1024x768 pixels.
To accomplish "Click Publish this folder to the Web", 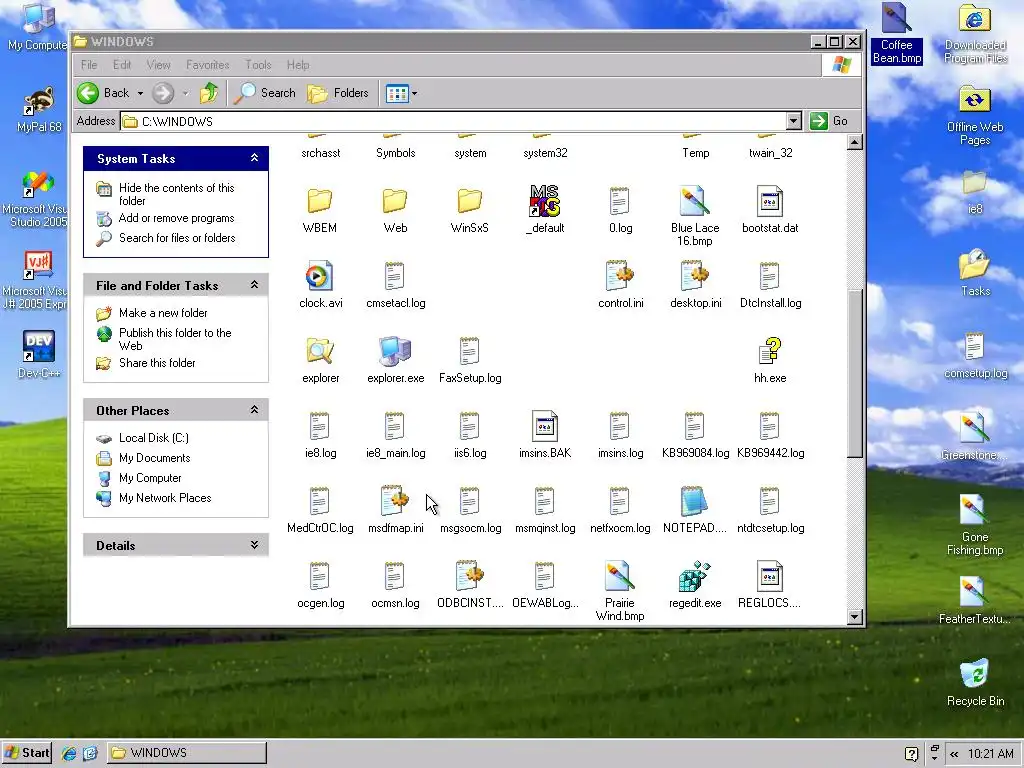I will click(175, 339).
